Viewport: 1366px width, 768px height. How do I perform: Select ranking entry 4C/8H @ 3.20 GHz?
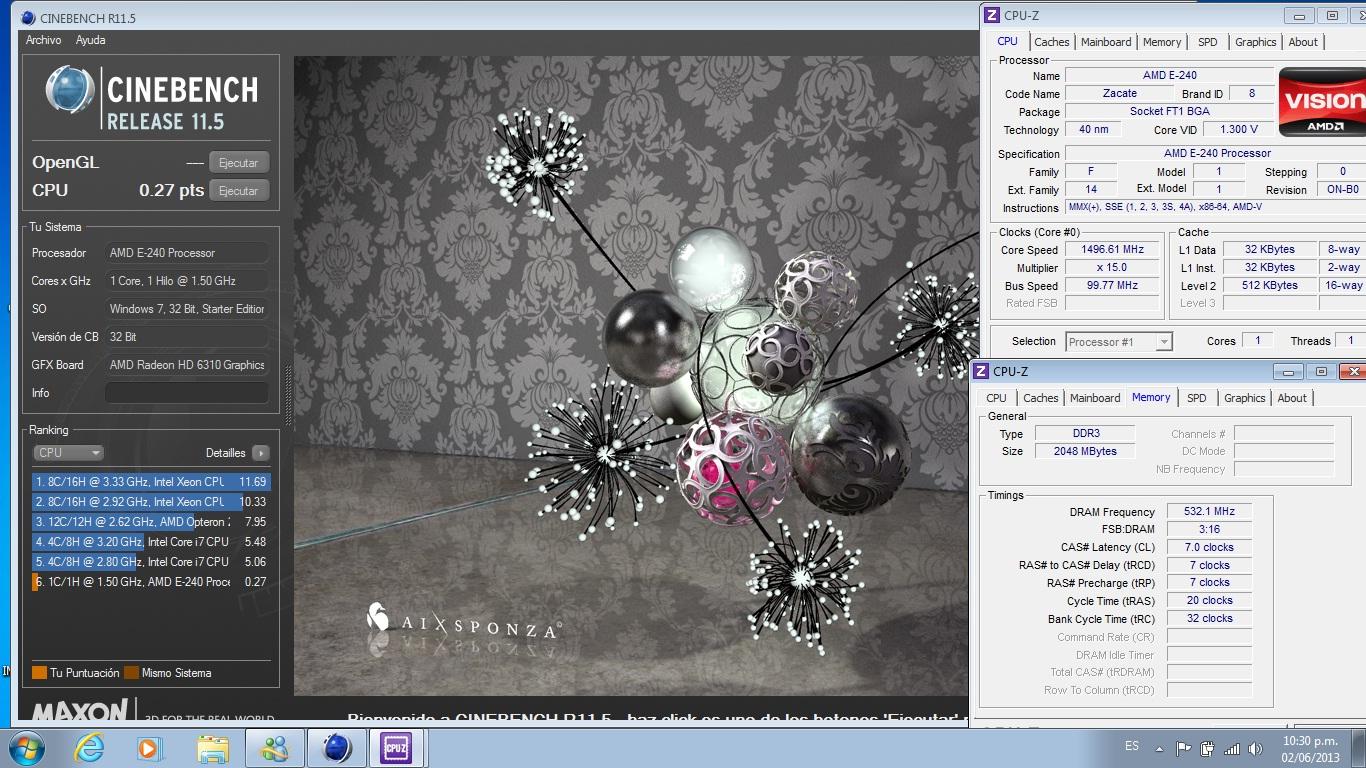[x=151, y=542]
